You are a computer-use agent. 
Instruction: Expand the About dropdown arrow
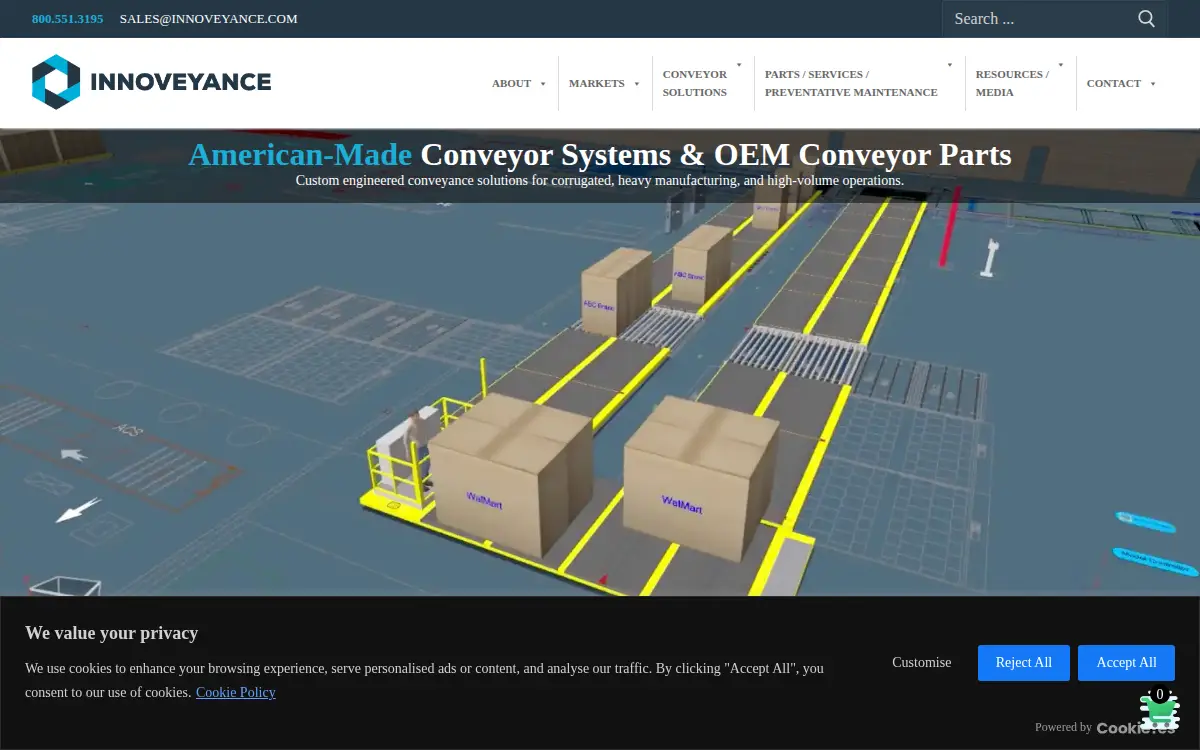543,84
